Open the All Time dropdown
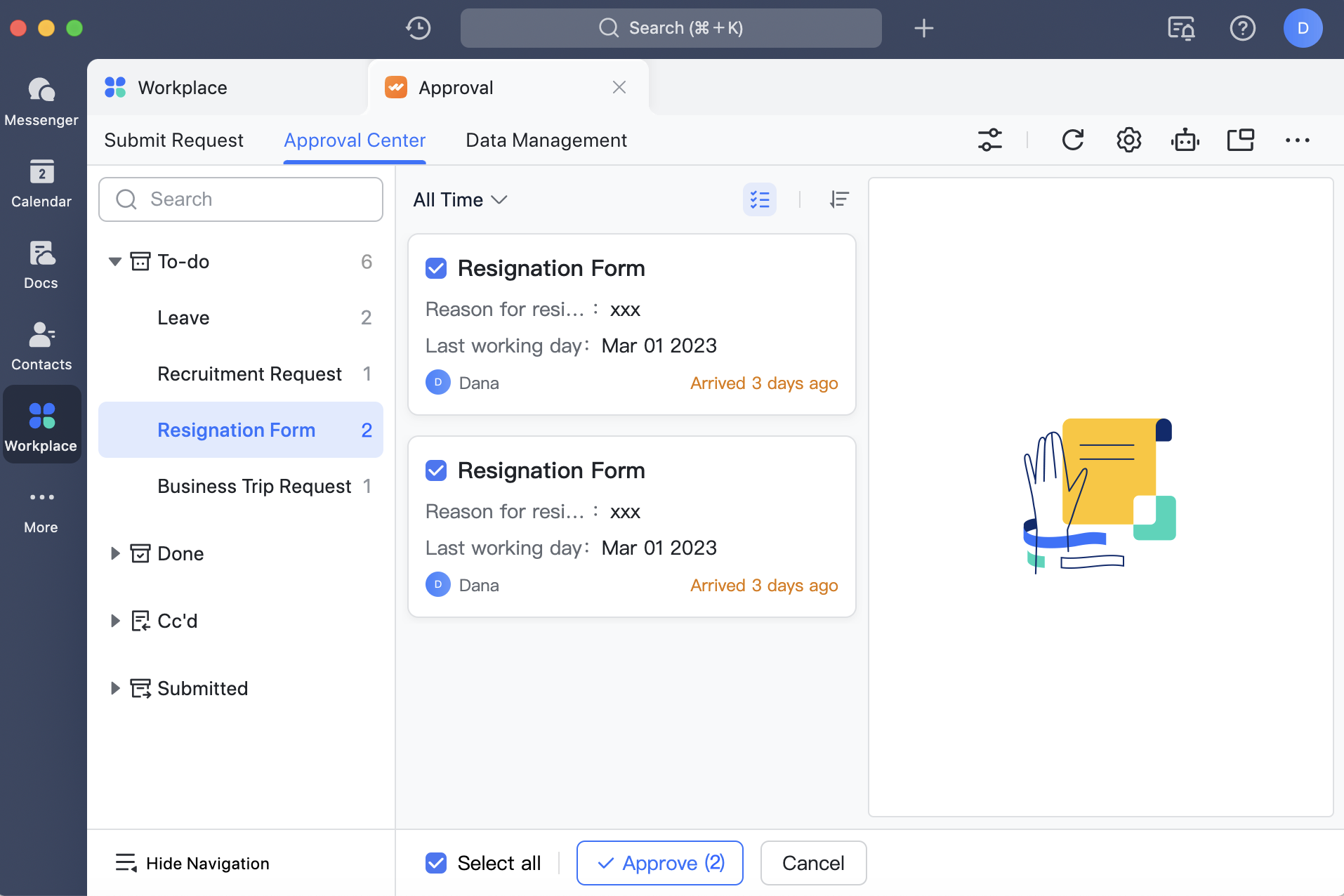 pos(460,200)
